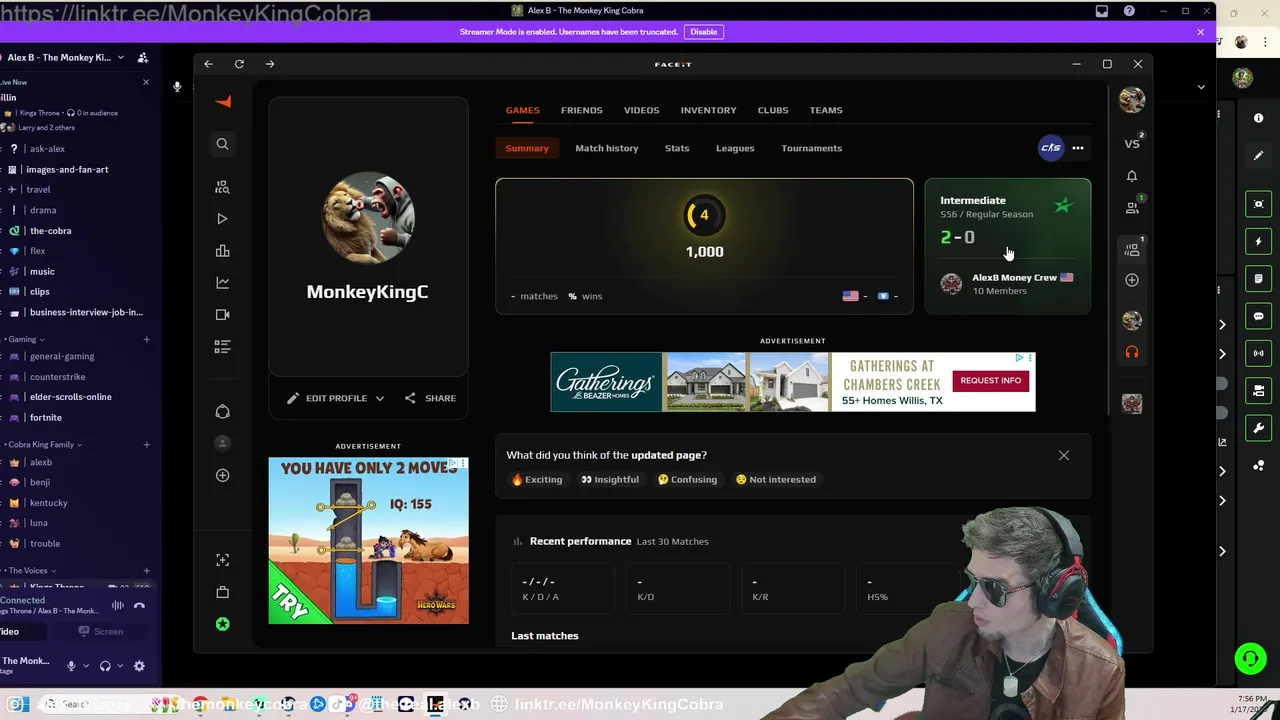The image size is (1280, 720).
Task: Open the feed list icon in FACEIT sidebar
Action: point(222,347)
